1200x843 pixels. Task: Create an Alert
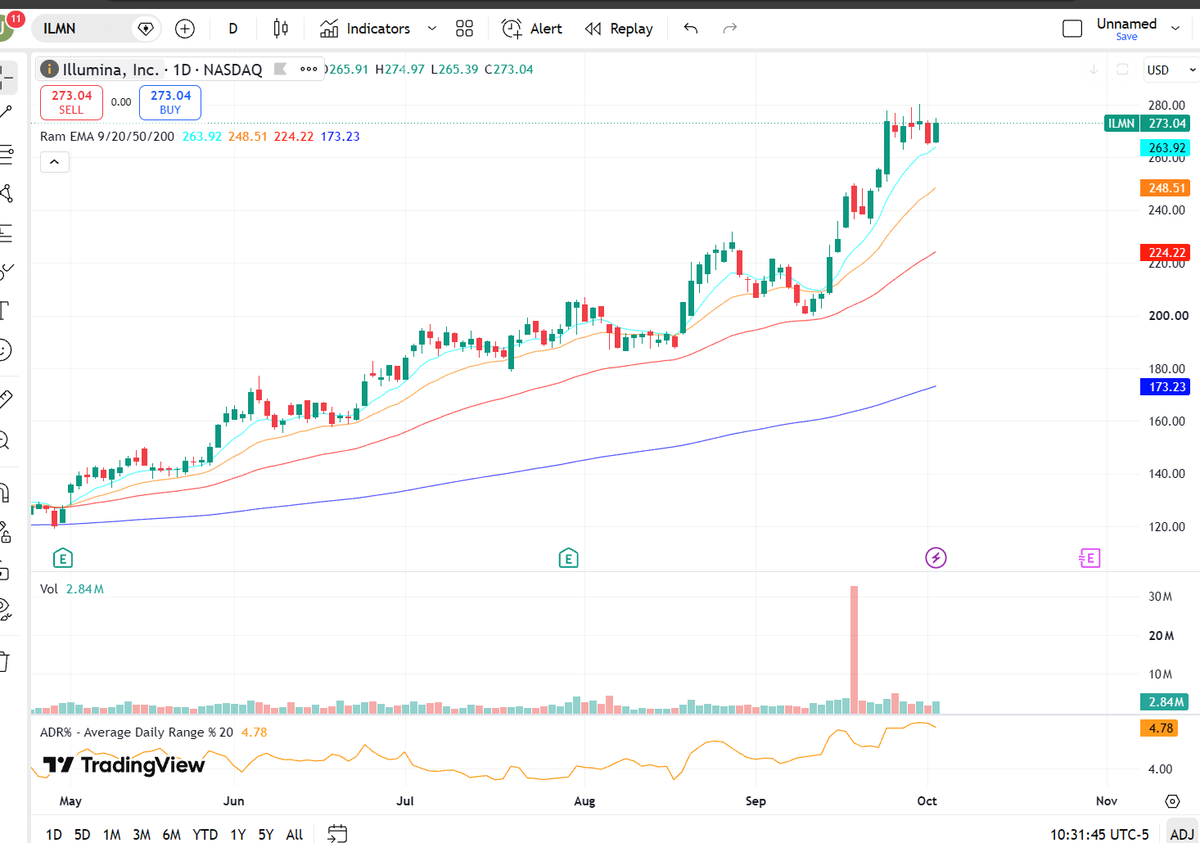532,29
